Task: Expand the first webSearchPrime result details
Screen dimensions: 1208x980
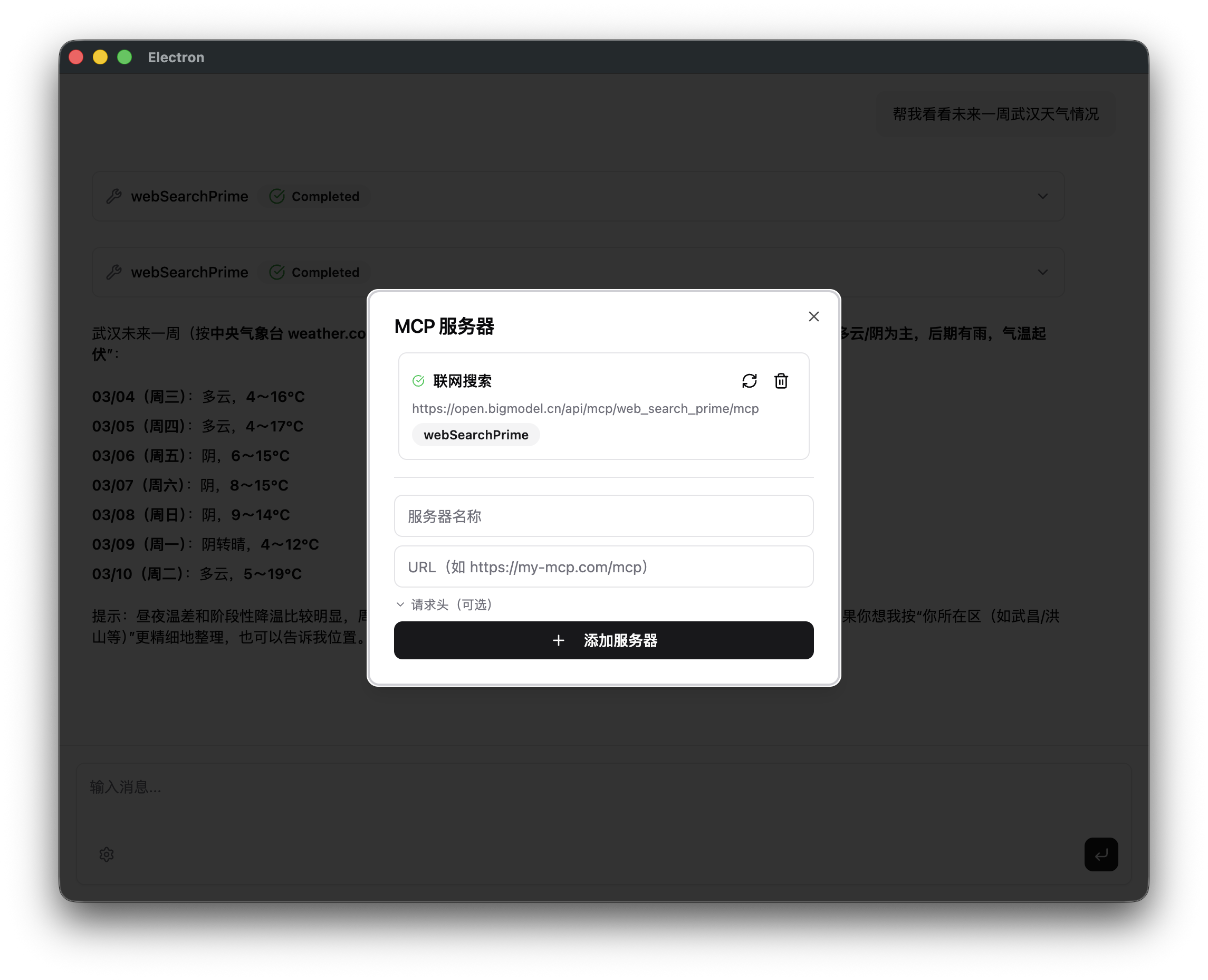Action: tap(1042, 196)
